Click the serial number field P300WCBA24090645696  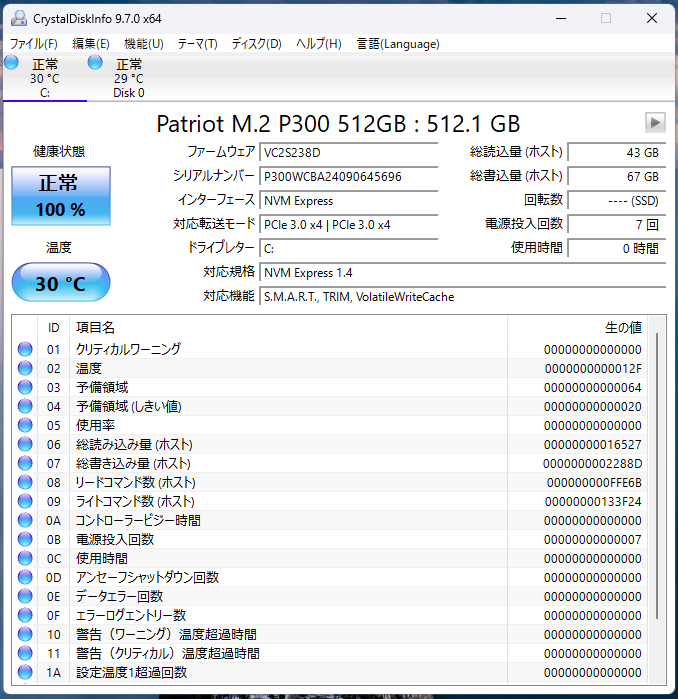coord(349,177)
